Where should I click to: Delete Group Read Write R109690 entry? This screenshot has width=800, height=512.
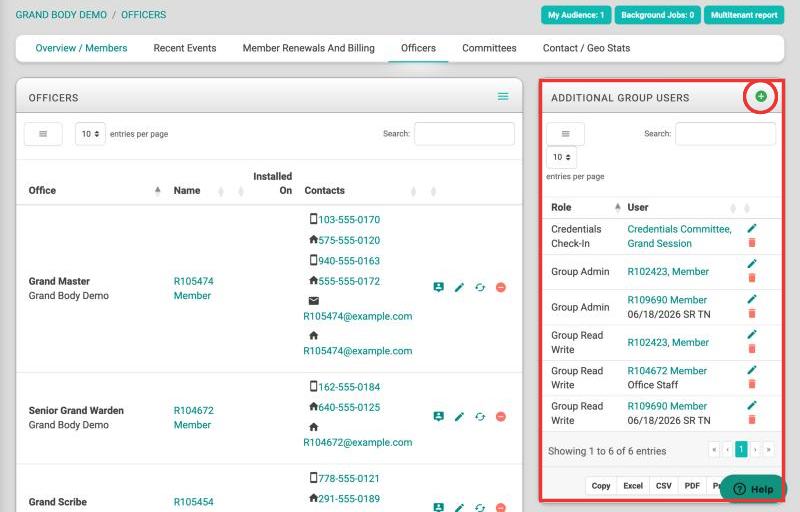point(752,420)
